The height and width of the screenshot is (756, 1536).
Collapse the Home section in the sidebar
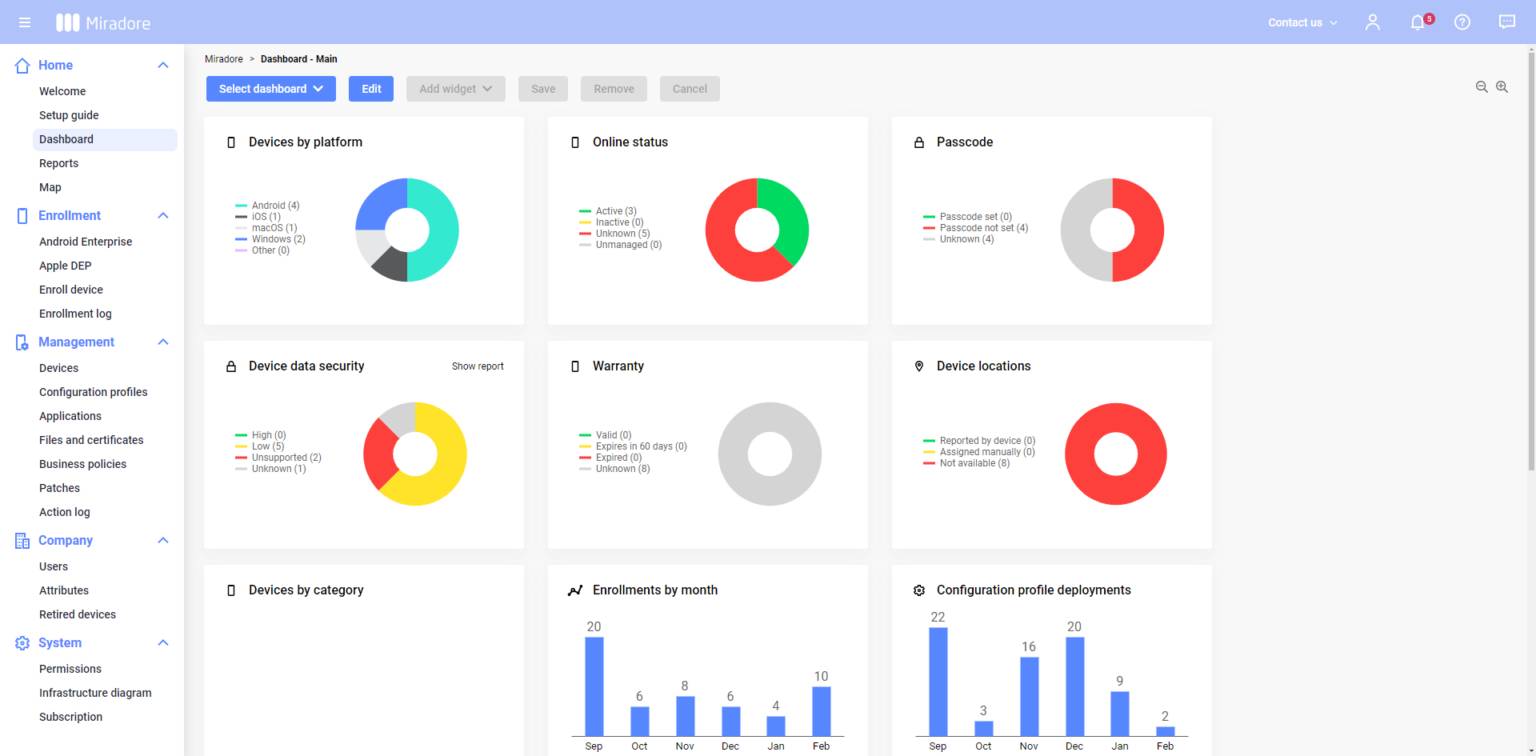pos(163,64)
